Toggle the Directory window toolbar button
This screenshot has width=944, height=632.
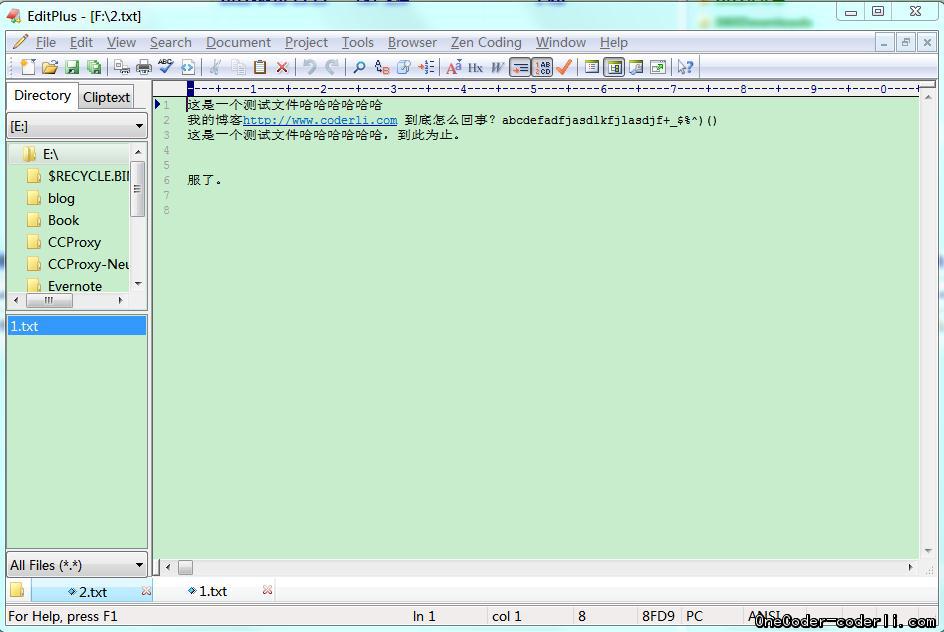[614, 67]
